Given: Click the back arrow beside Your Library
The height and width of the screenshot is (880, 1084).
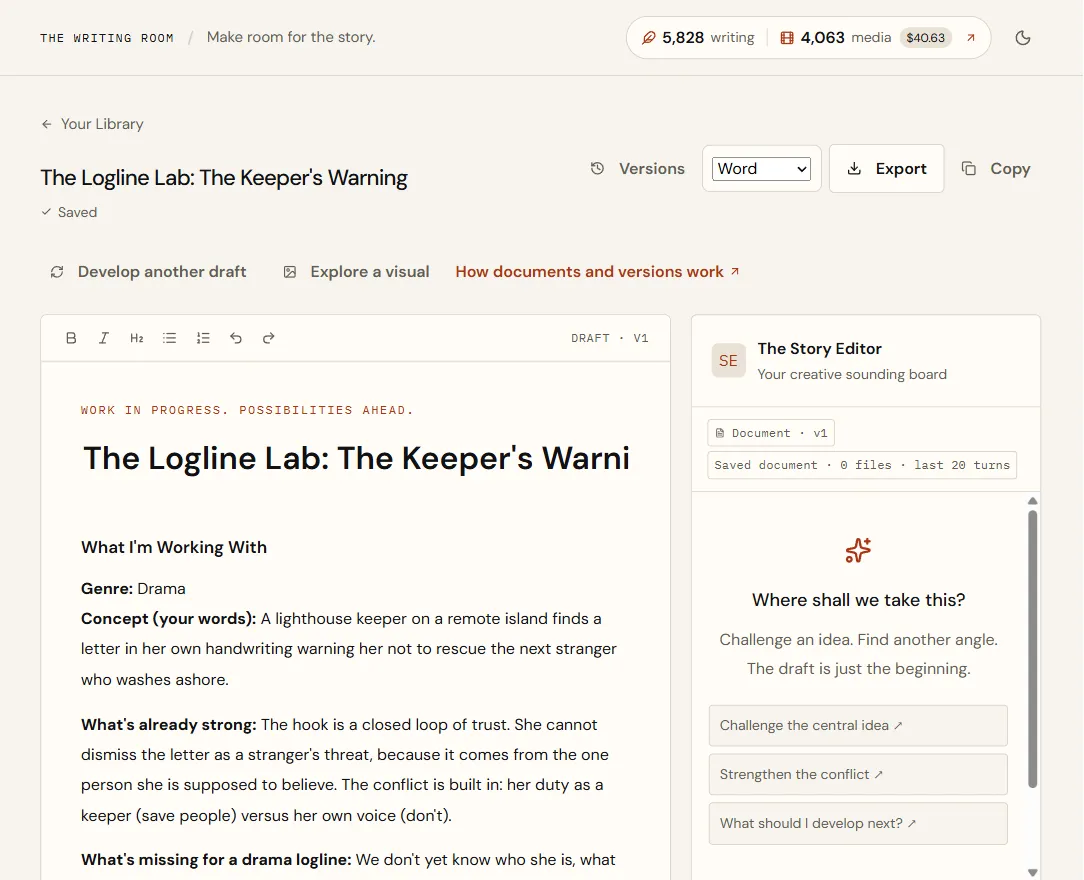Looking at the screenshot, I should [46, 124].
